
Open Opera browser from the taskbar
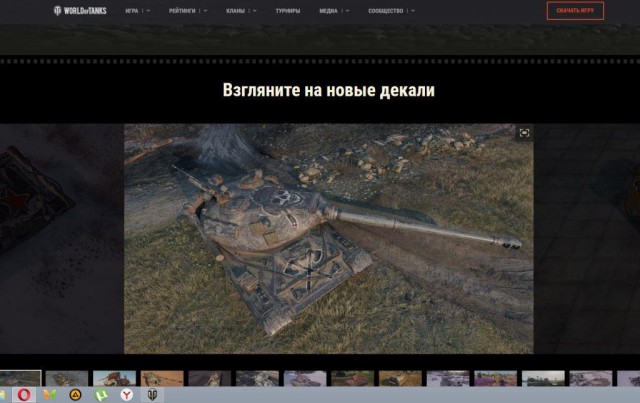[x=24, y=394]
